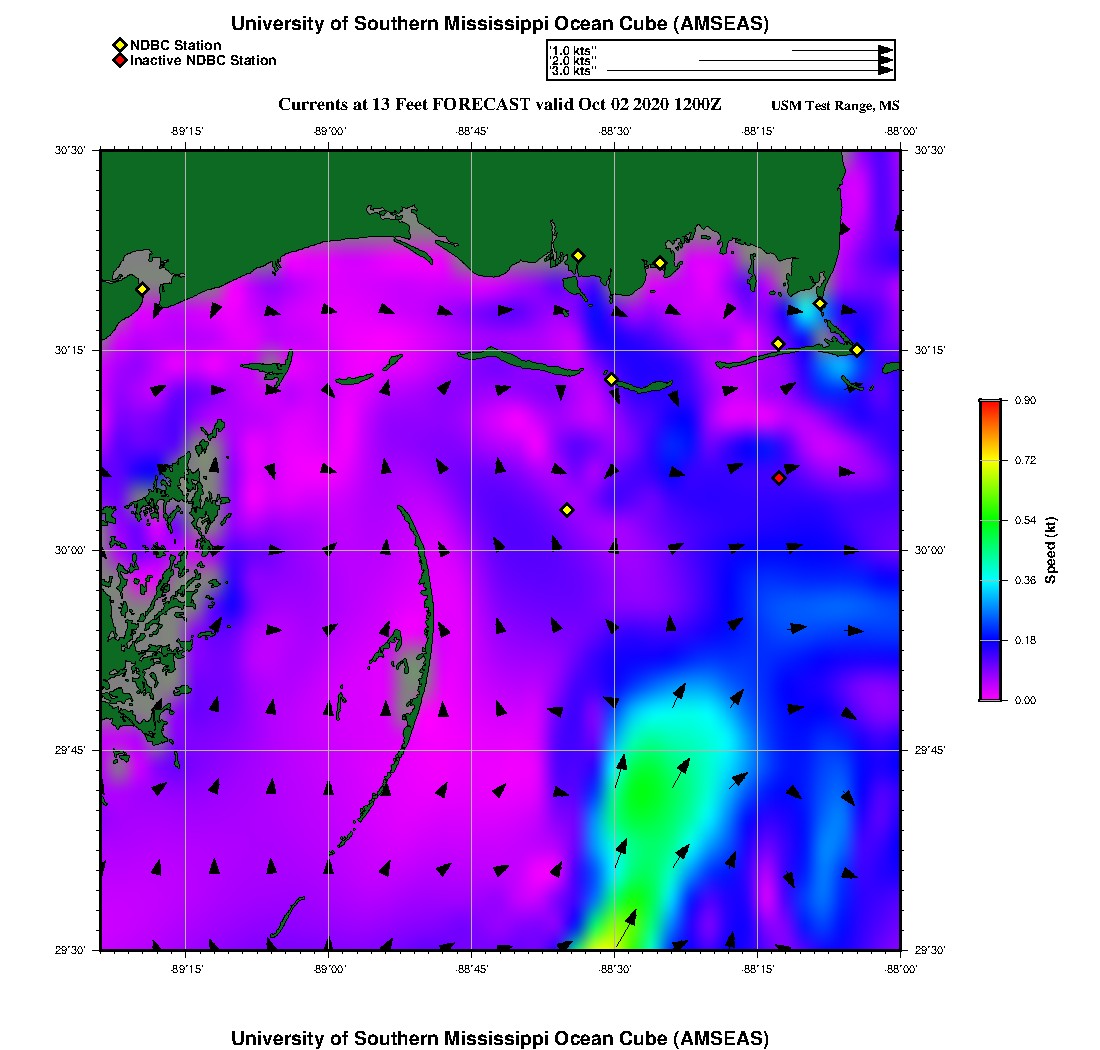Click the 2.0 kts scale label
The width and height of the screenshot is (1100, 1050).
pyautogui.click(x=573, y=61)
